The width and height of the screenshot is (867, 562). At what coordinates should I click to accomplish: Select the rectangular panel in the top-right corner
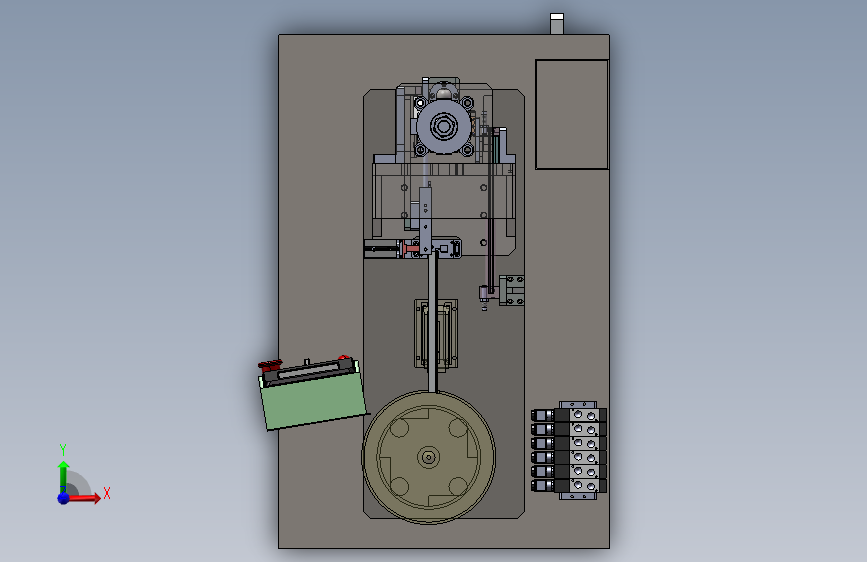tap(572, 115)
